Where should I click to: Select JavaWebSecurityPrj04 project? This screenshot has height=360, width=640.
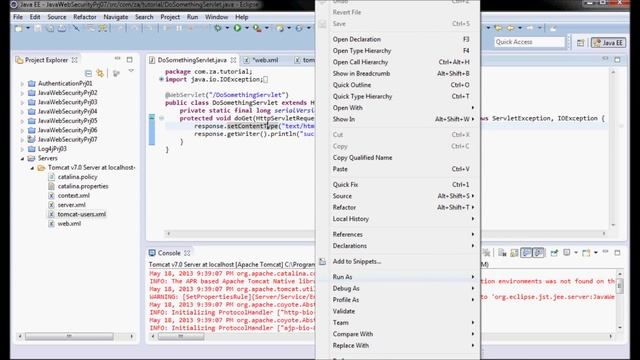point(67,111)
